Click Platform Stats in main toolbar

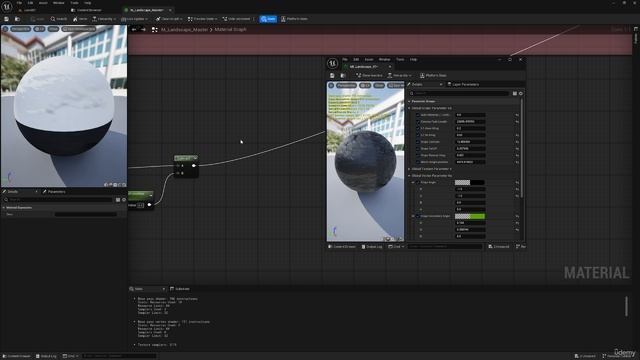click(294, 19)
